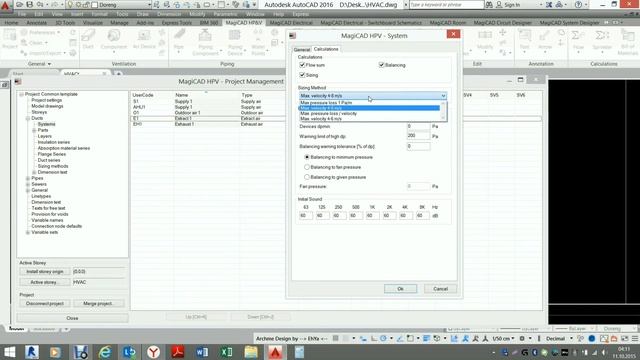Click the Save icon in quick access toolbar

[29, 4]
